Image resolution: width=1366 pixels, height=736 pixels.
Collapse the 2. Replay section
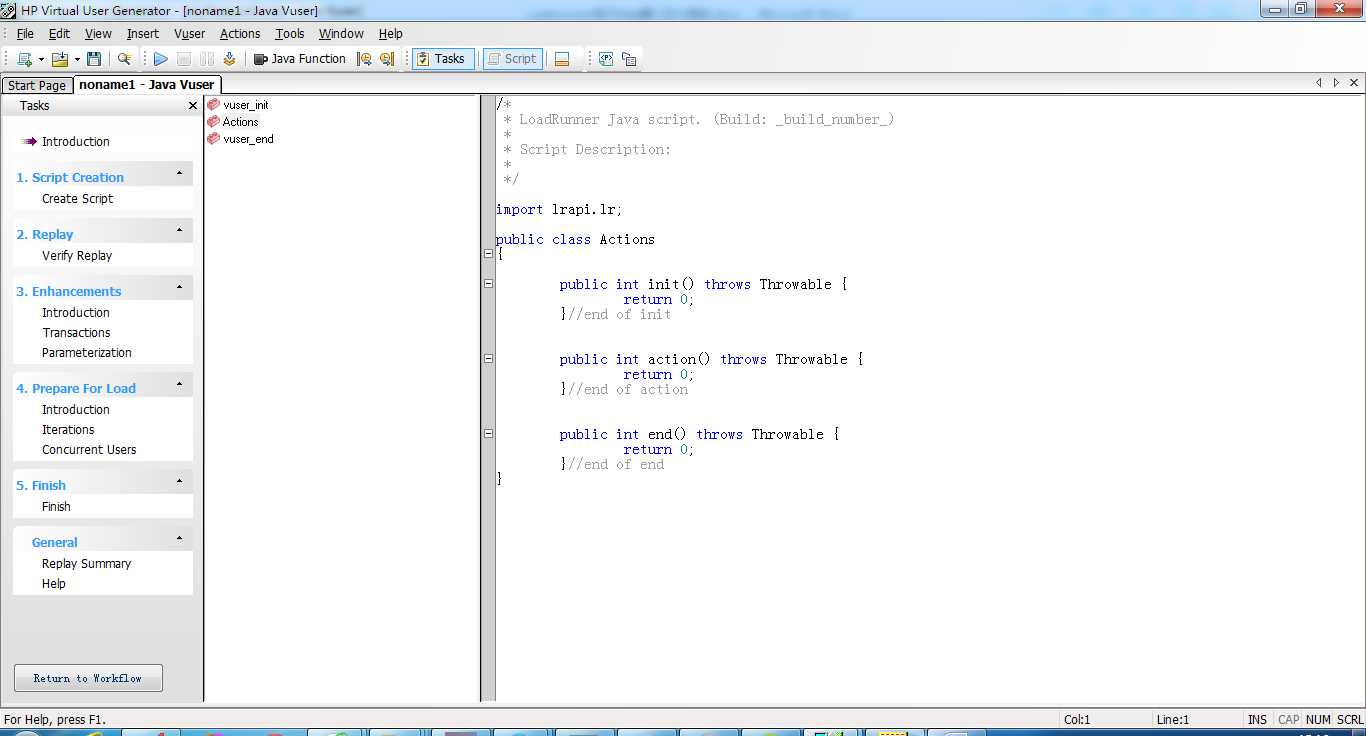point(180,231)
